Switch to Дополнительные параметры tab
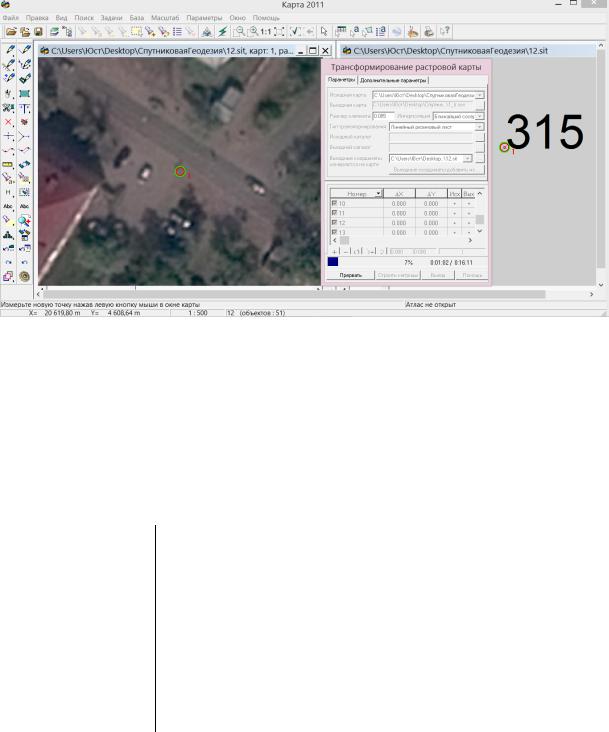 pos(393,80)
